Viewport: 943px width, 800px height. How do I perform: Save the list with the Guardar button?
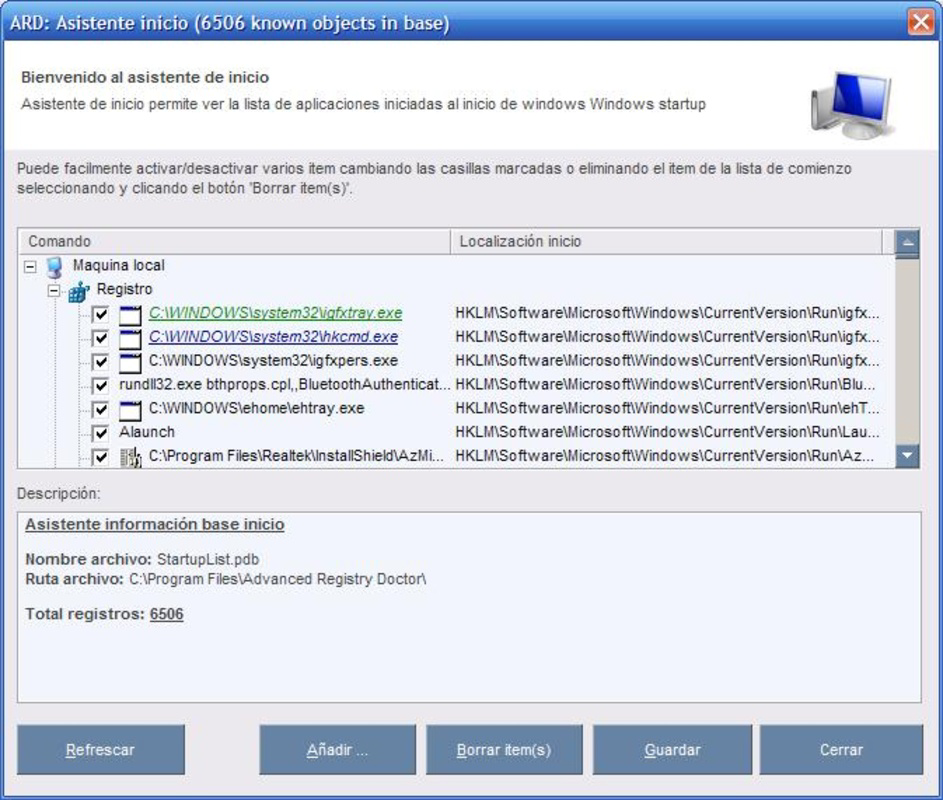[672, 749]
